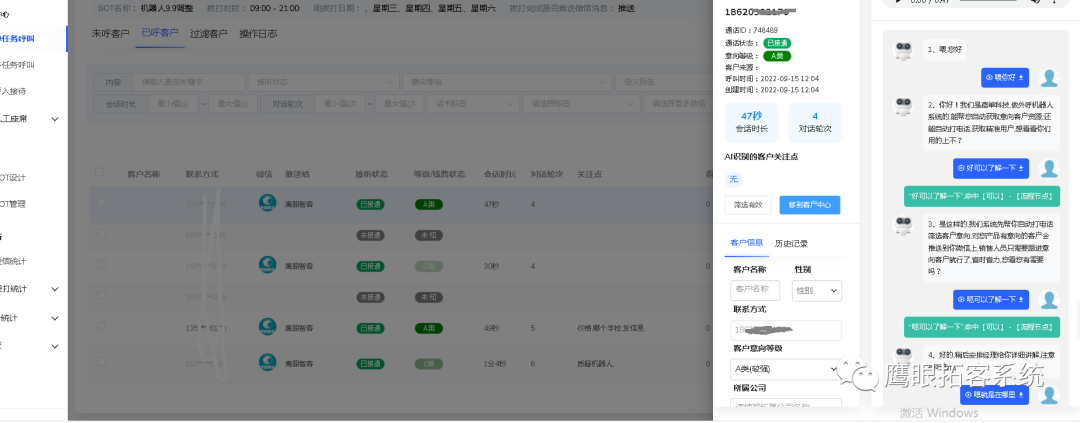This screenshot has height=423, width=1080.
Task: Click the white button left of 移到客户中心
Action: (748, 205)
